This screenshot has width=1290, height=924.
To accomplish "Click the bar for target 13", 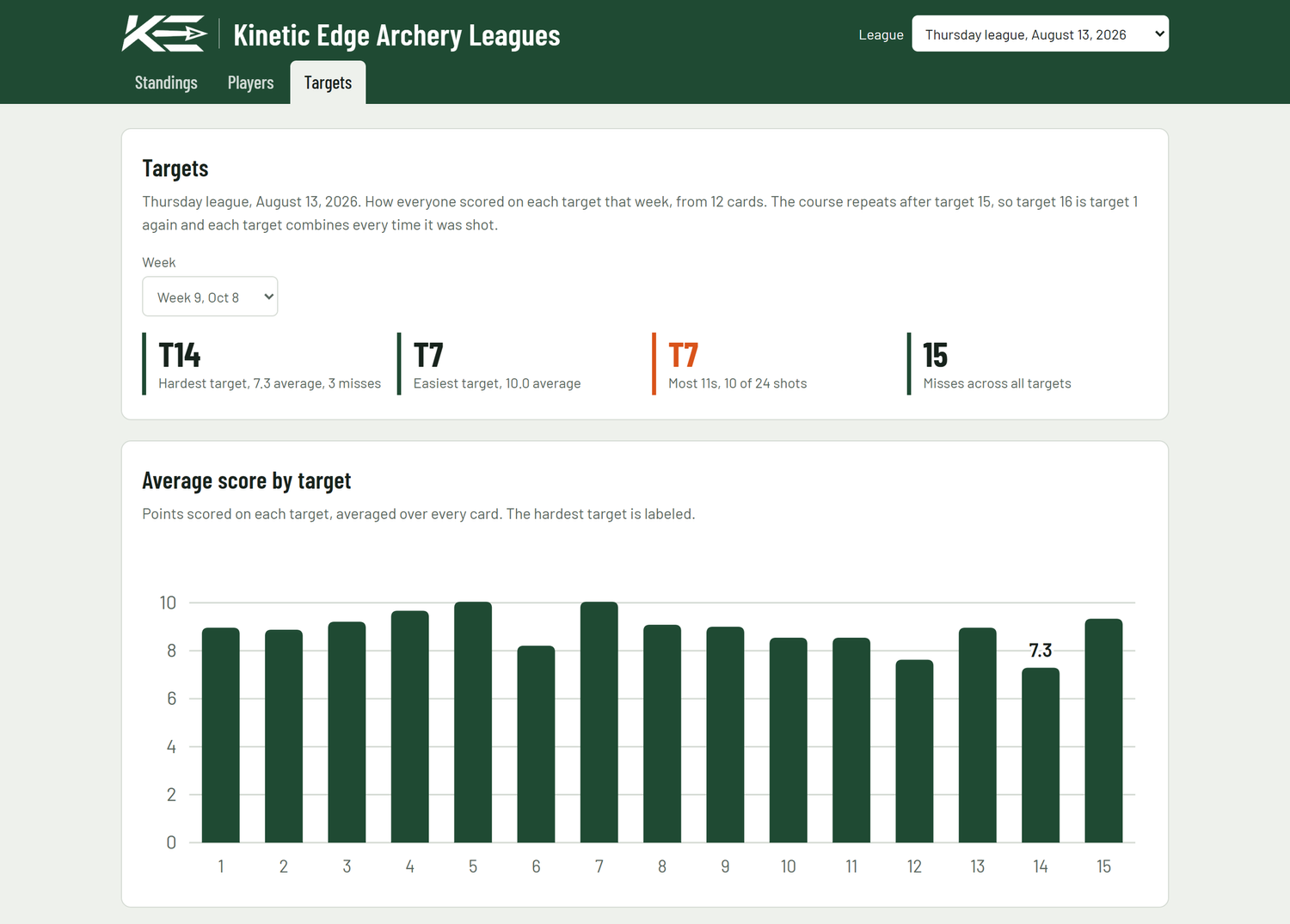I will coord(978,735).
